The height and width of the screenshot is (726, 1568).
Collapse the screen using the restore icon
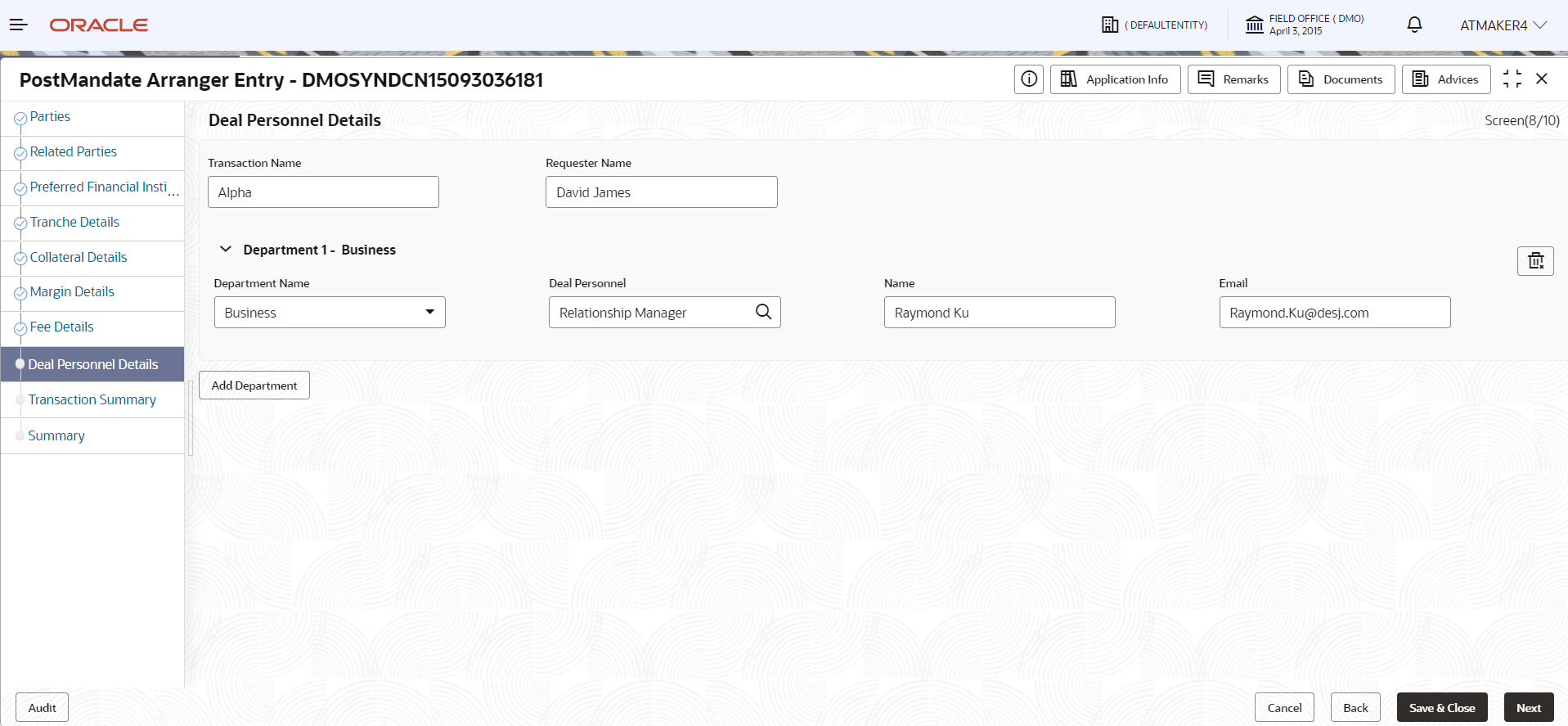point(1512,79)
